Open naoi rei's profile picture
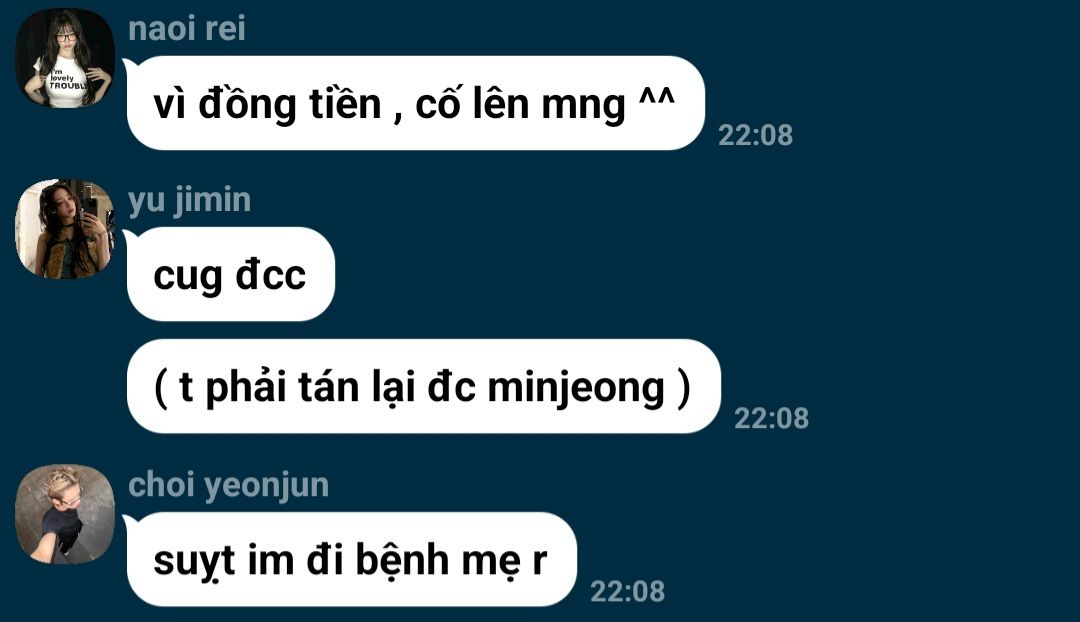This screenshot has height=622, width=1080. click(x=65, y=58)
